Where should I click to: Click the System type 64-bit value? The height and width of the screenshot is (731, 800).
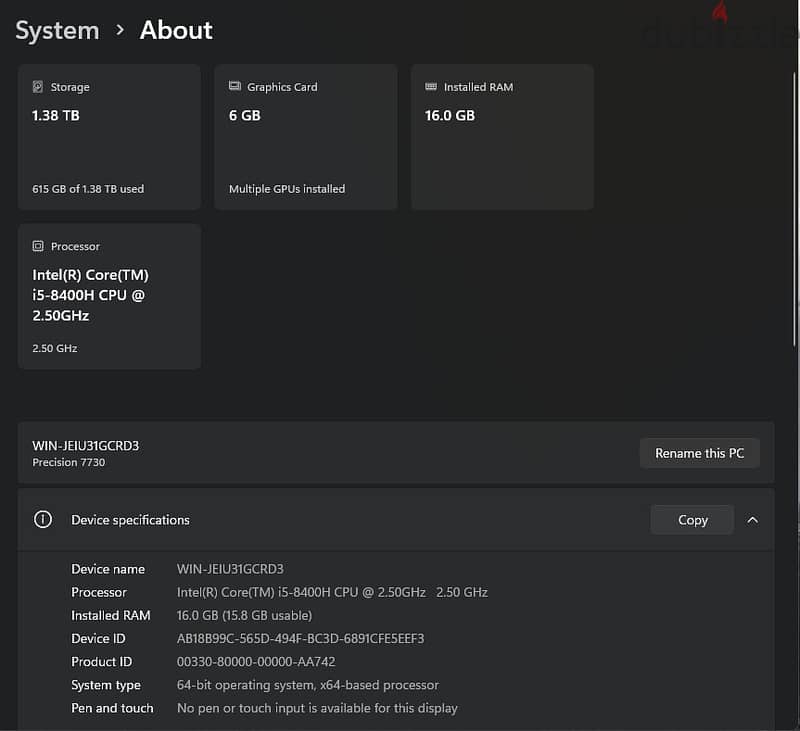pos(308,685)
